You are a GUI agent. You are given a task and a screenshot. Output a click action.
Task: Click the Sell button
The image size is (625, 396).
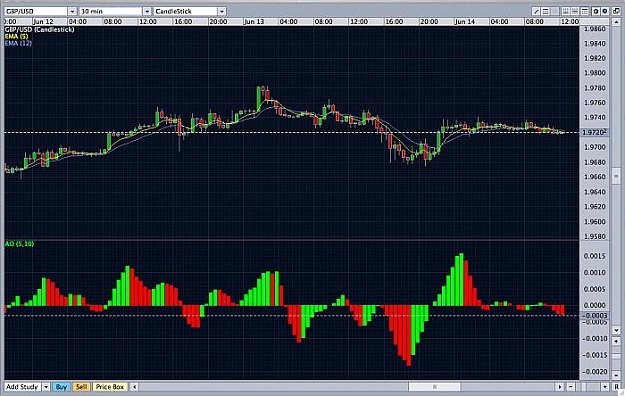pyautogui.click(x=81, y=387)
